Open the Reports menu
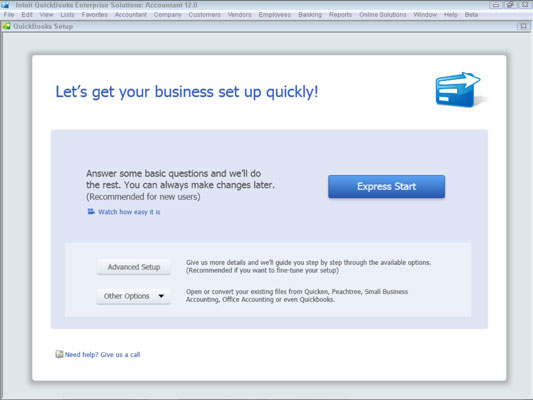533x400 pixels. (340, 15)
